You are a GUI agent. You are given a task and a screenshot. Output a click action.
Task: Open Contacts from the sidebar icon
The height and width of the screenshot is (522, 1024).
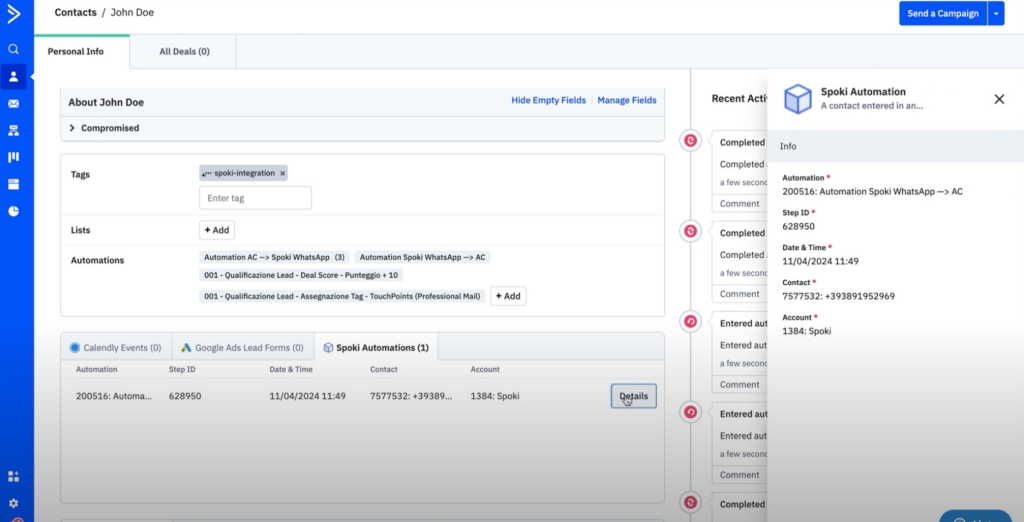click(14, 76)
